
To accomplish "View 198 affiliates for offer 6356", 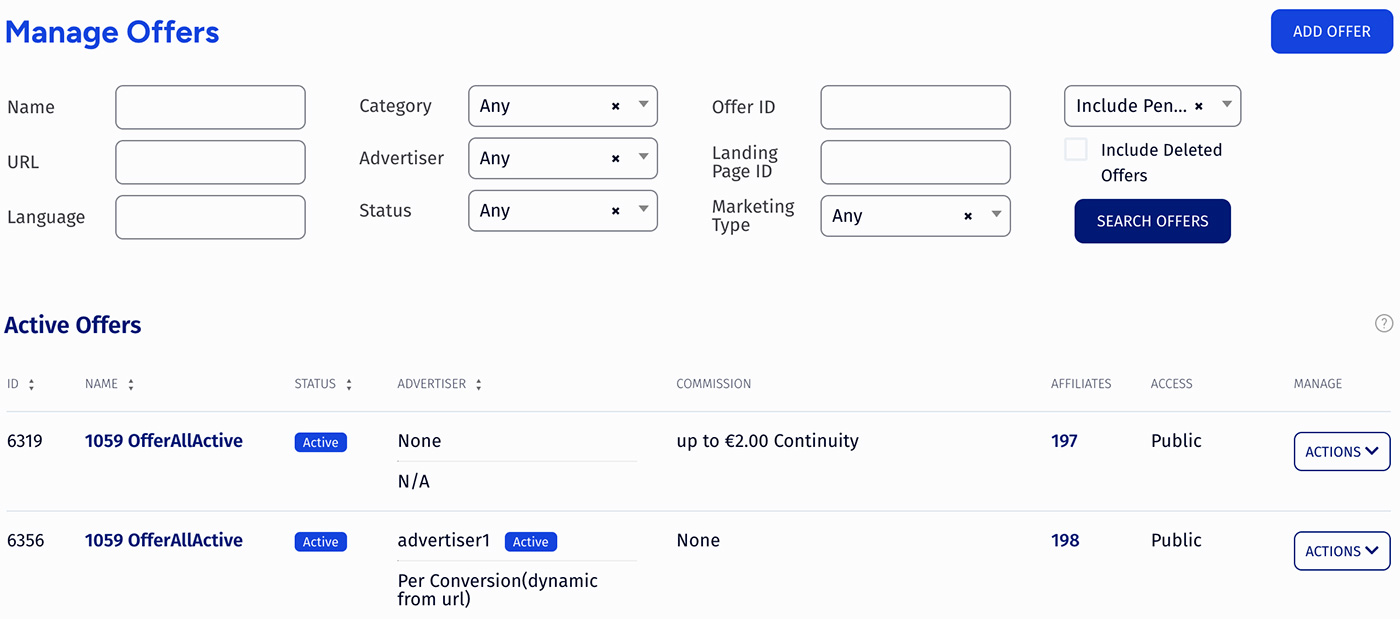I will [x=1065, y=540].
